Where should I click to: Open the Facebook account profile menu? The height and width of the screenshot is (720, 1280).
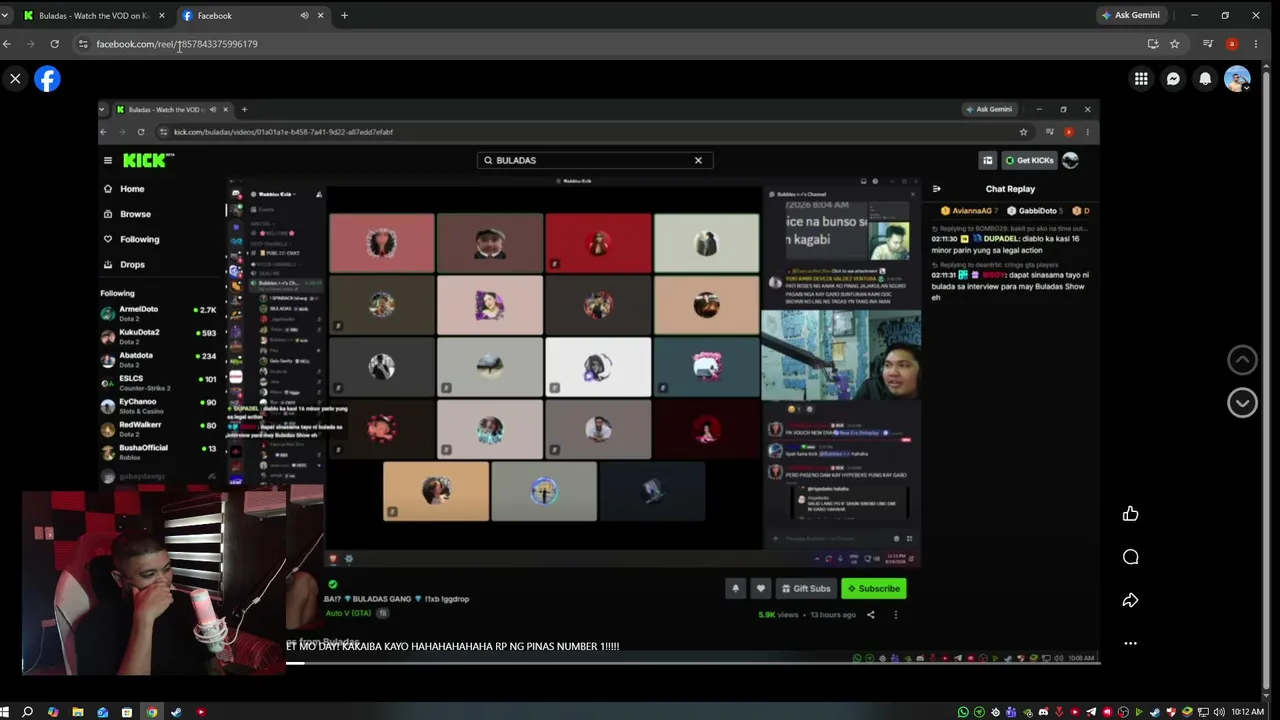click(x=1237, y=79)
